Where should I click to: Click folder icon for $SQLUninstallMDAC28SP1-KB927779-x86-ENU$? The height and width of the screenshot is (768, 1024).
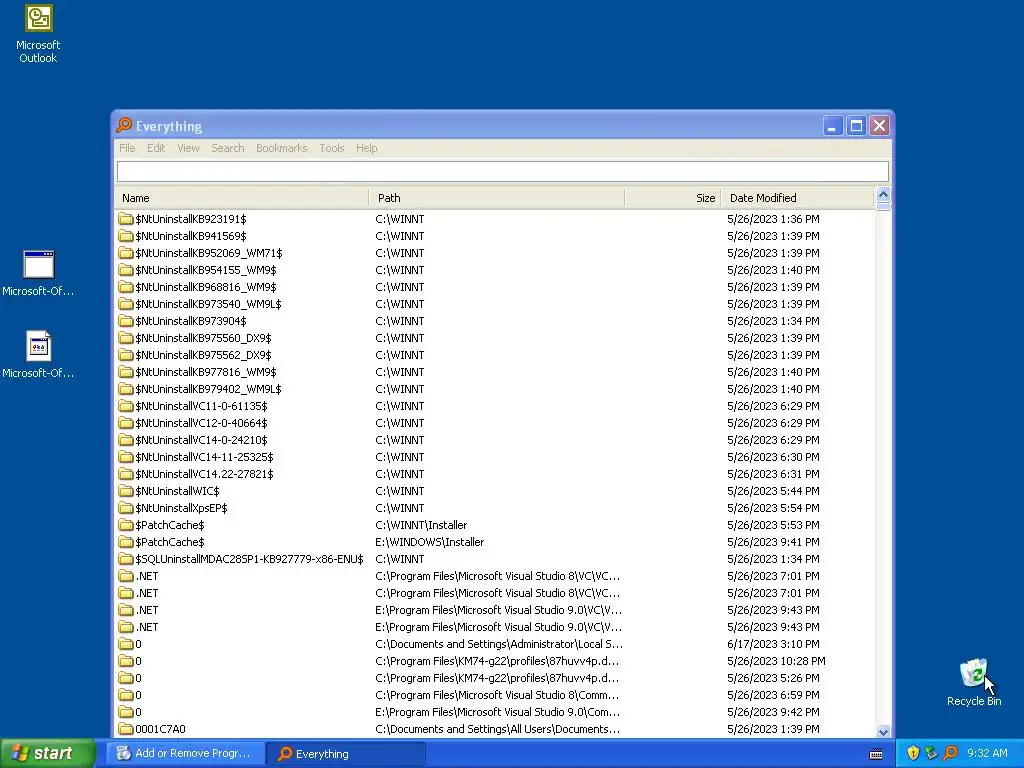click(125, 558)
